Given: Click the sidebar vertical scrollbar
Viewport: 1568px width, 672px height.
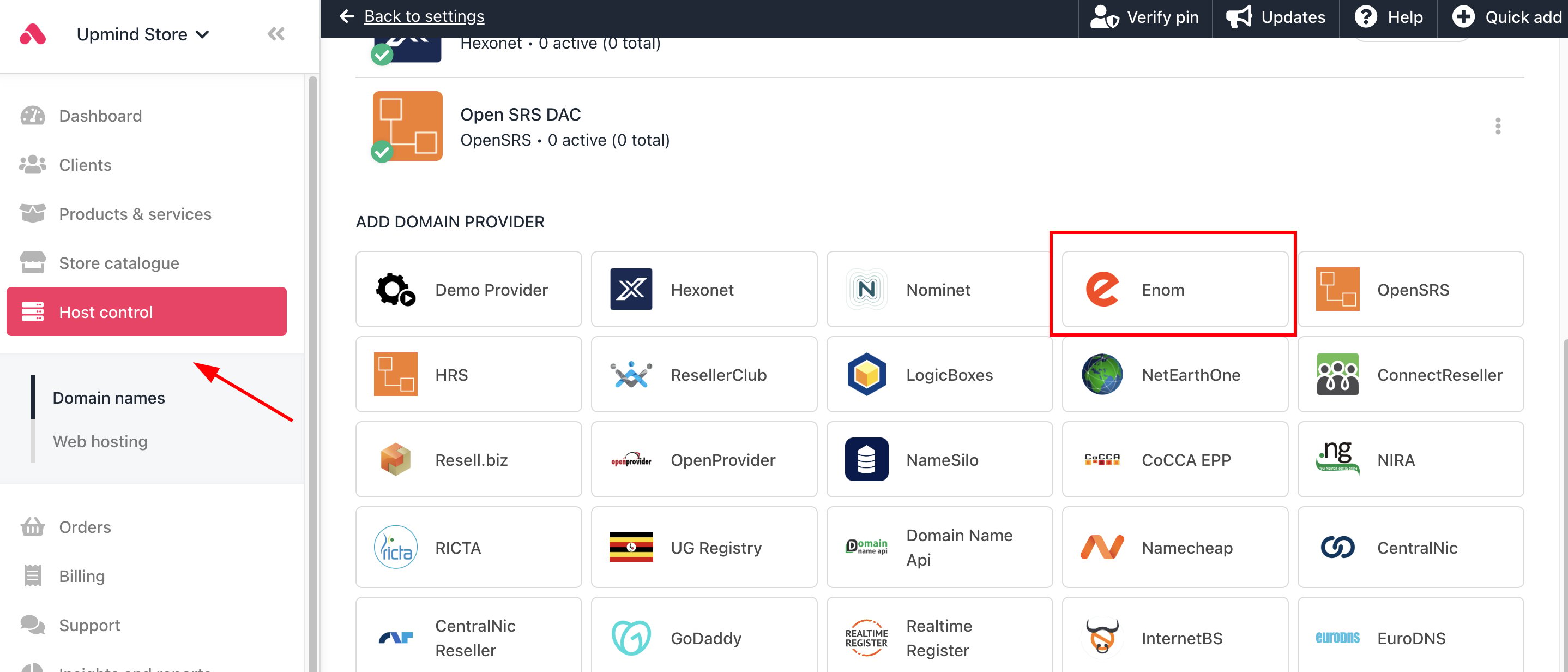Looking at the screenshot, I should 313,373.
